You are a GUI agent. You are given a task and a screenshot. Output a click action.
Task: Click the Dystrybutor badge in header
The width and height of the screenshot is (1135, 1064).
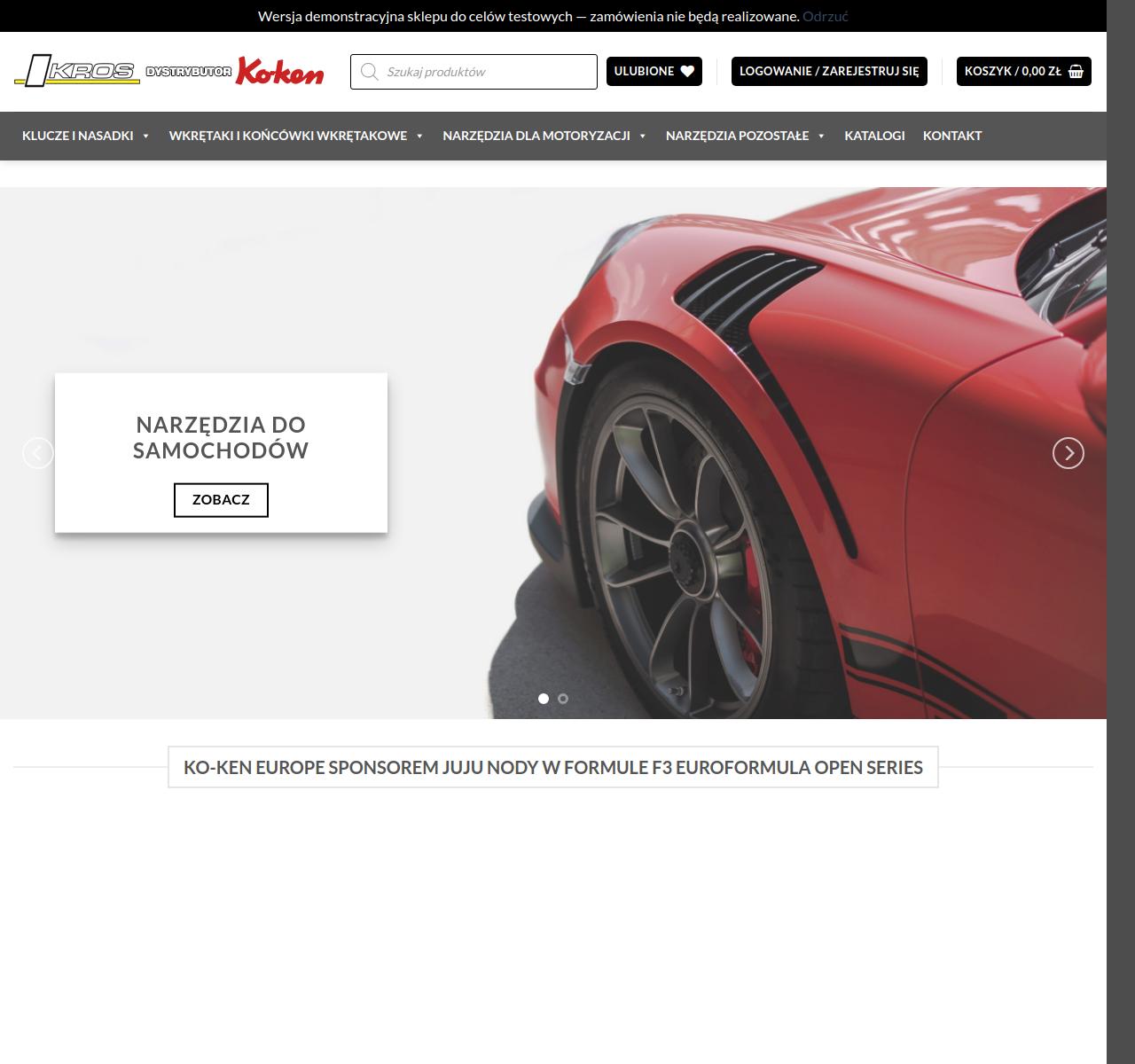(x=188, y=72)
